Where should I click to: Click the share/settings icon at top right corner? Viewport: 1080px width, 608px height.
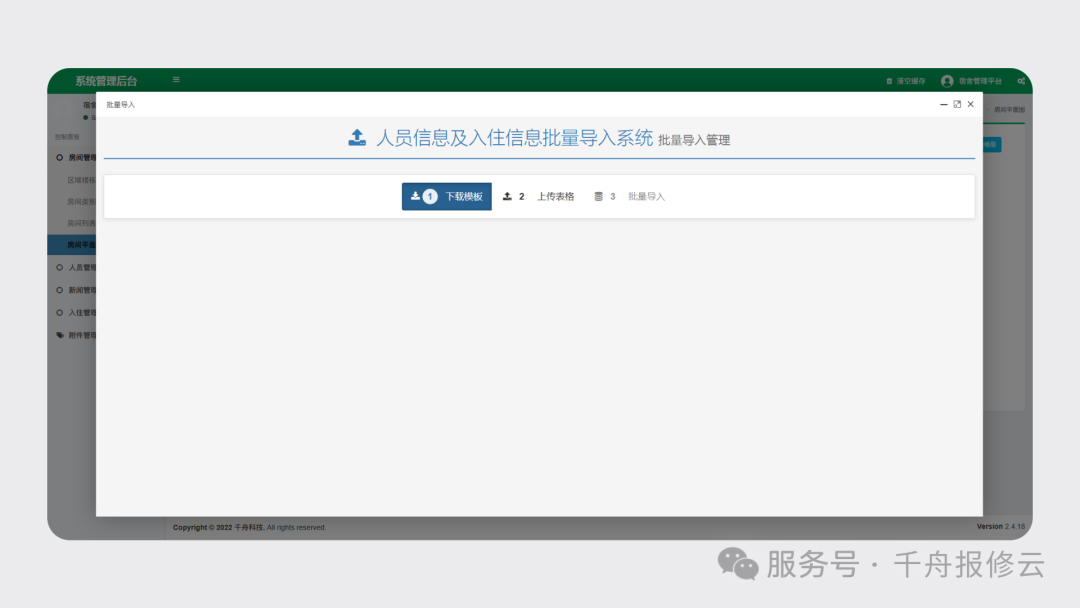[x=1021, y=80]
